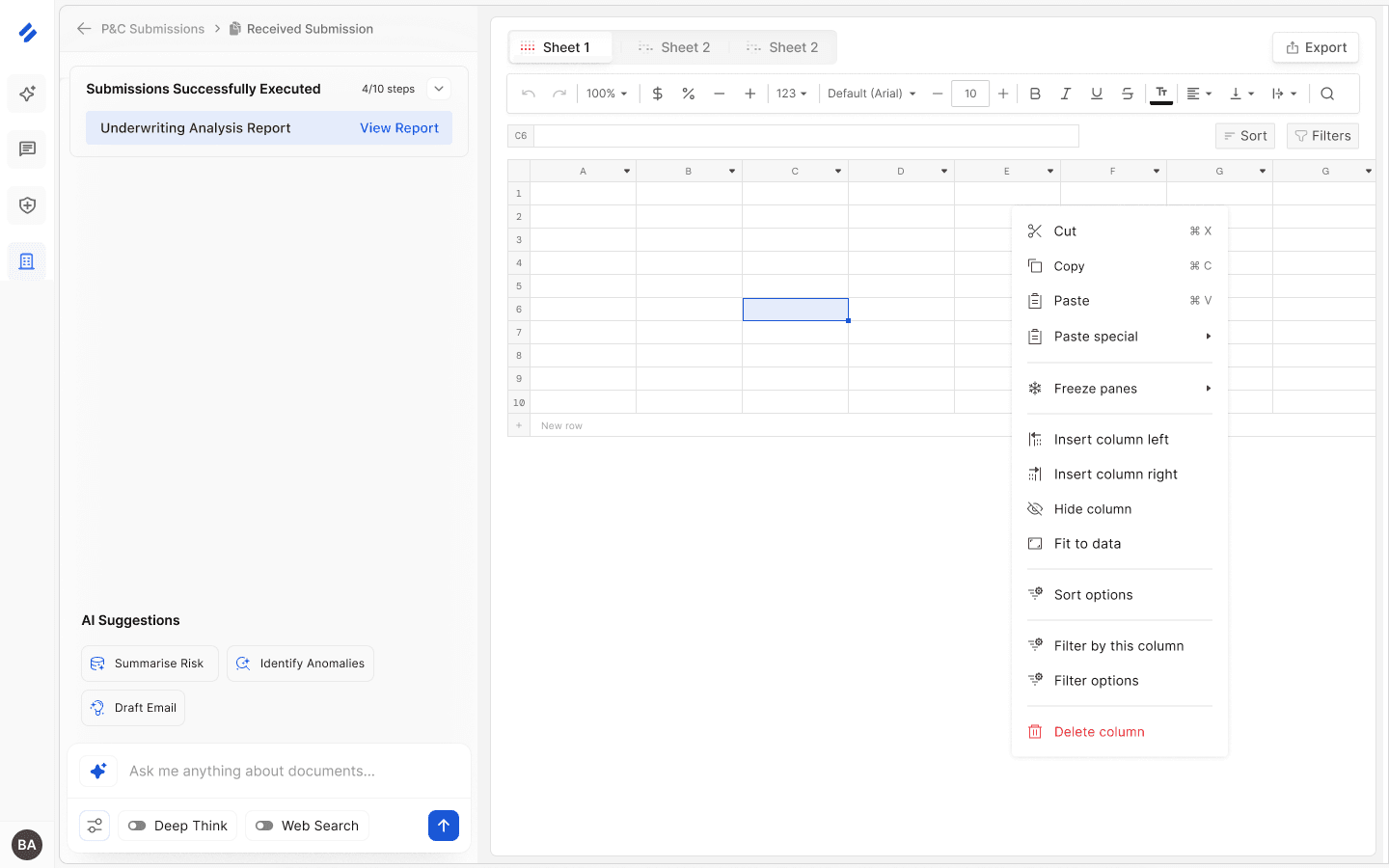Image resolution: width=1389 pixels, height=868 pixels.
Task: Click the font size field showing 10
Action: tap(970, 94)
